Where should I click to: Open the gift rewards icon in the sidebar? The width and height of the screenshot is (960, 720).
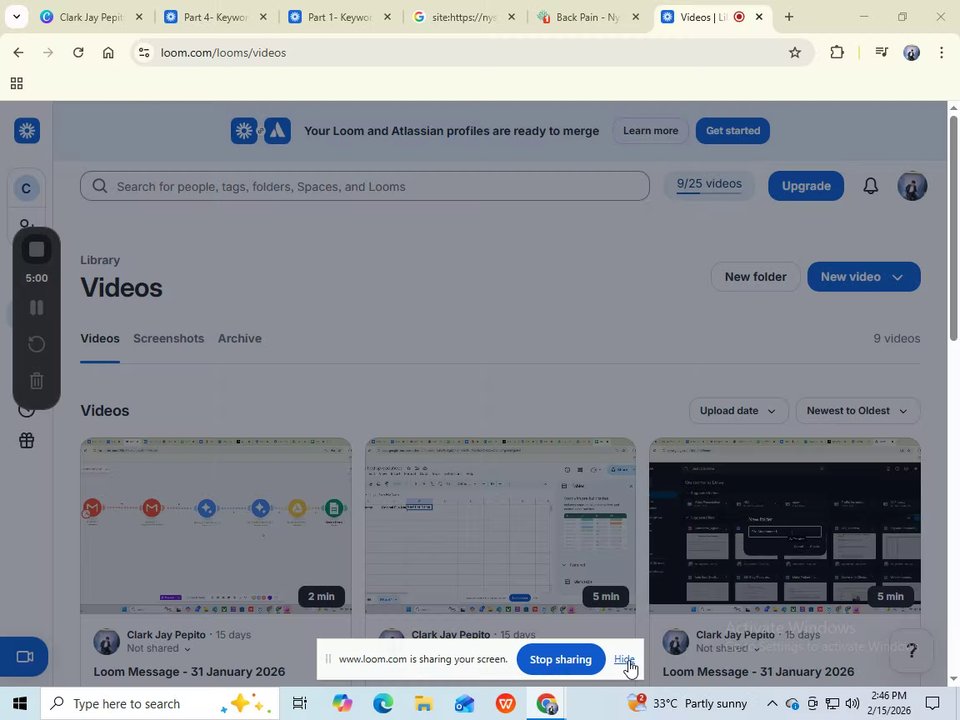click(x=26, y=441)
